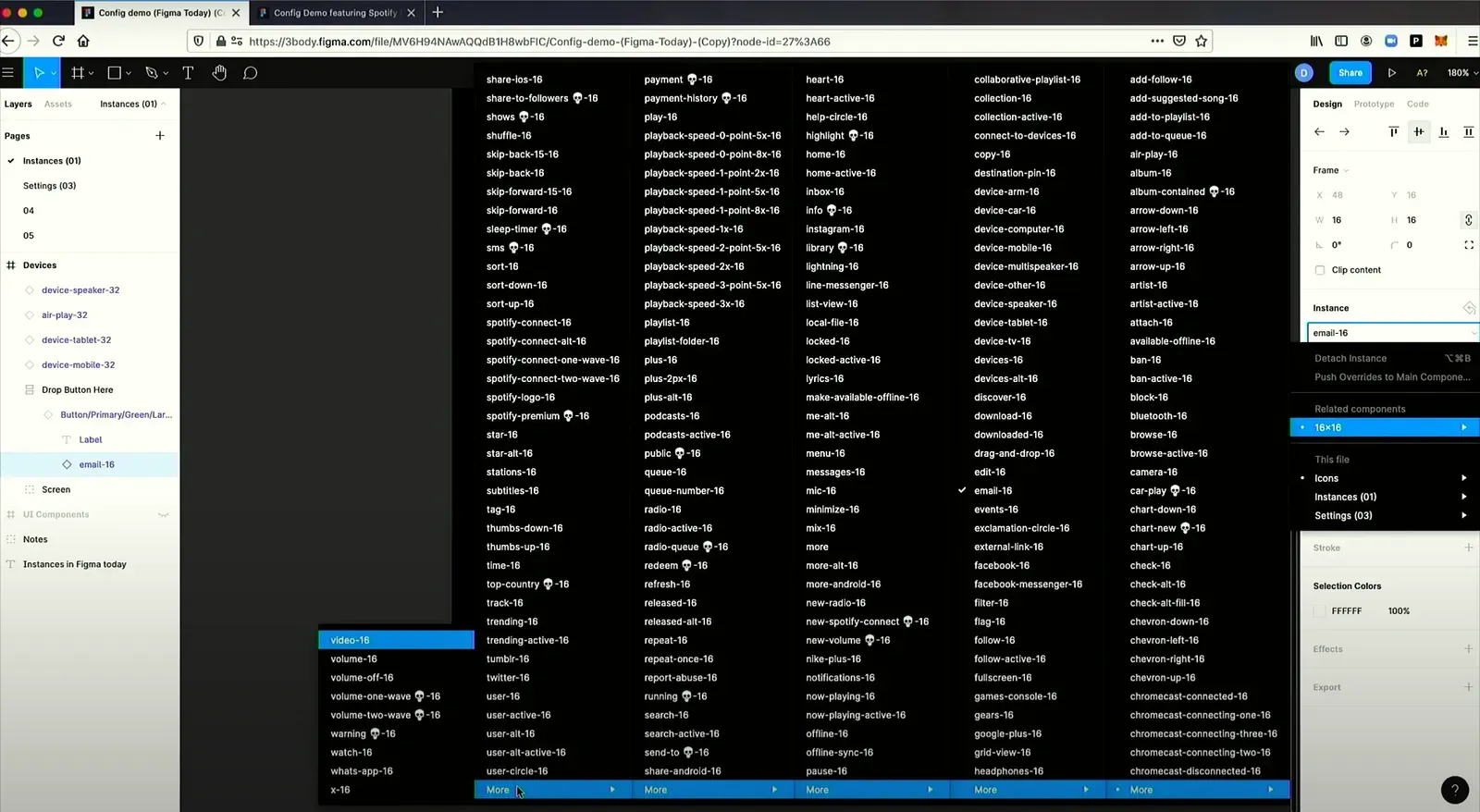Select the Frame tool
1480x812 pixels.
click(78, 73)
